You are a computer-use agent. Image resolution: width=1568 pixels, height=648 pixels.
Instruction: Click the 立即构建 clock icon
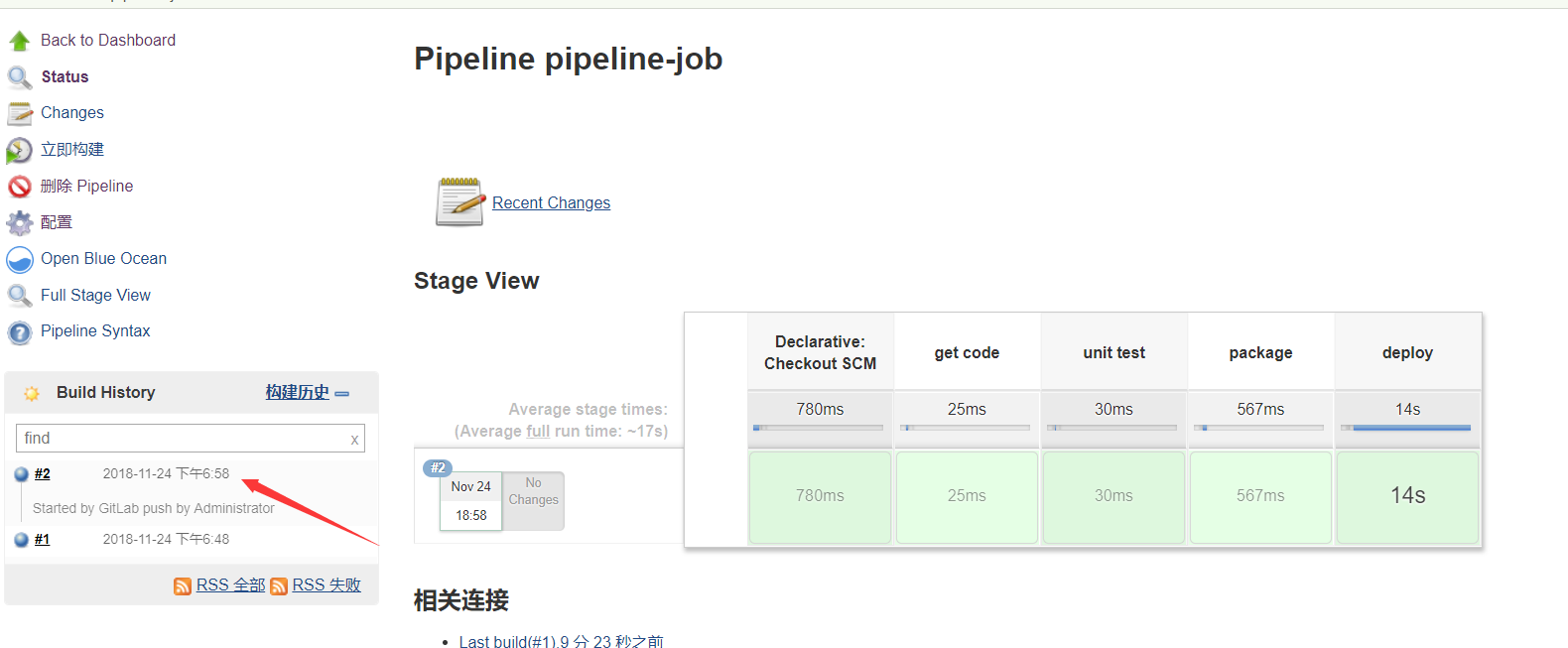pos(20,150)
